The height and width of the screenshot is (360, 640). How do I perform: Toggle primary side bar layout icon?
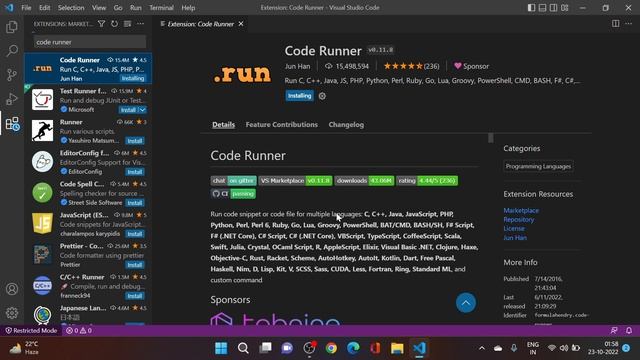coord(531,8)
